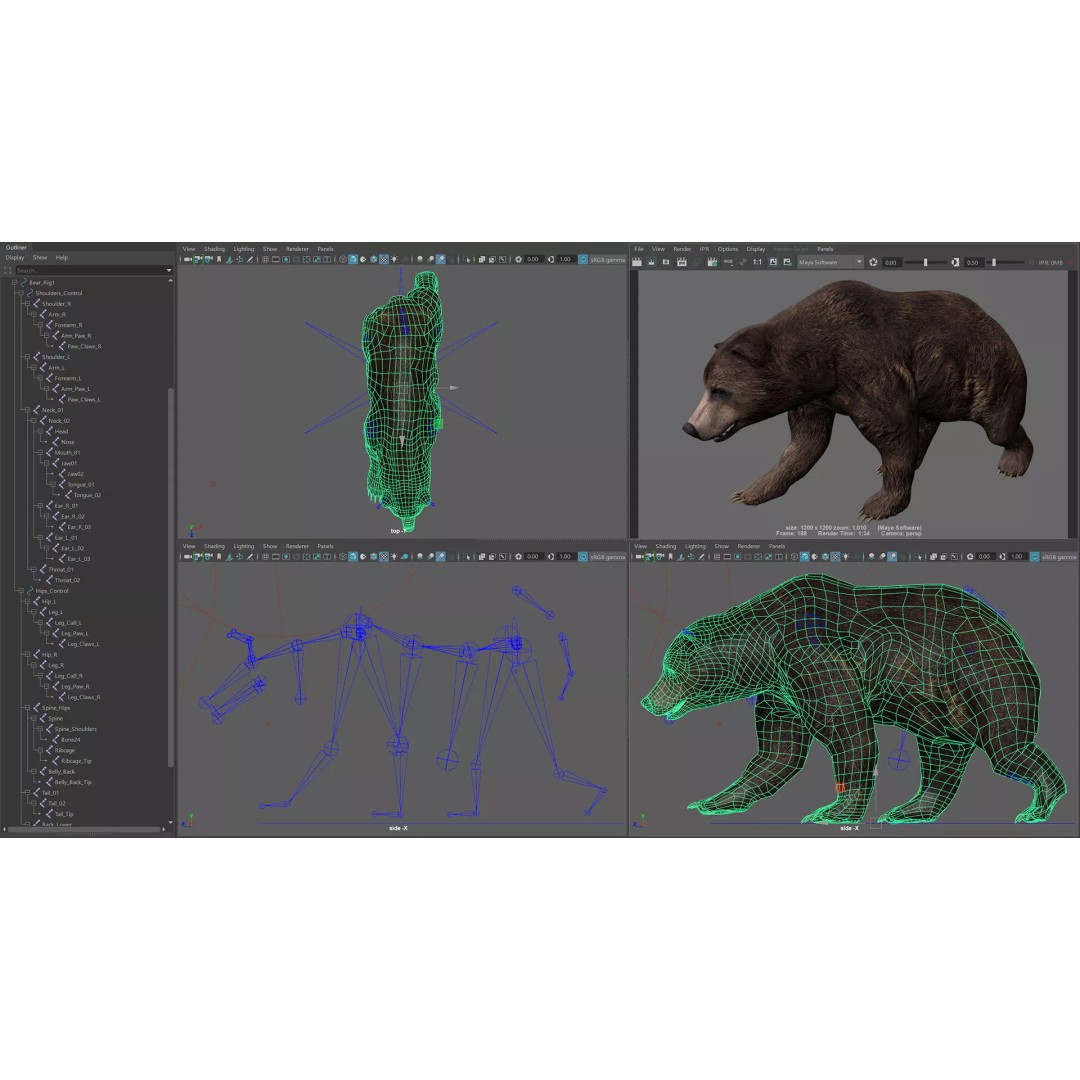Click 1:1 real size button in Render View
This screenshot has width=1080, height=1080.
(x=757, y=262)
